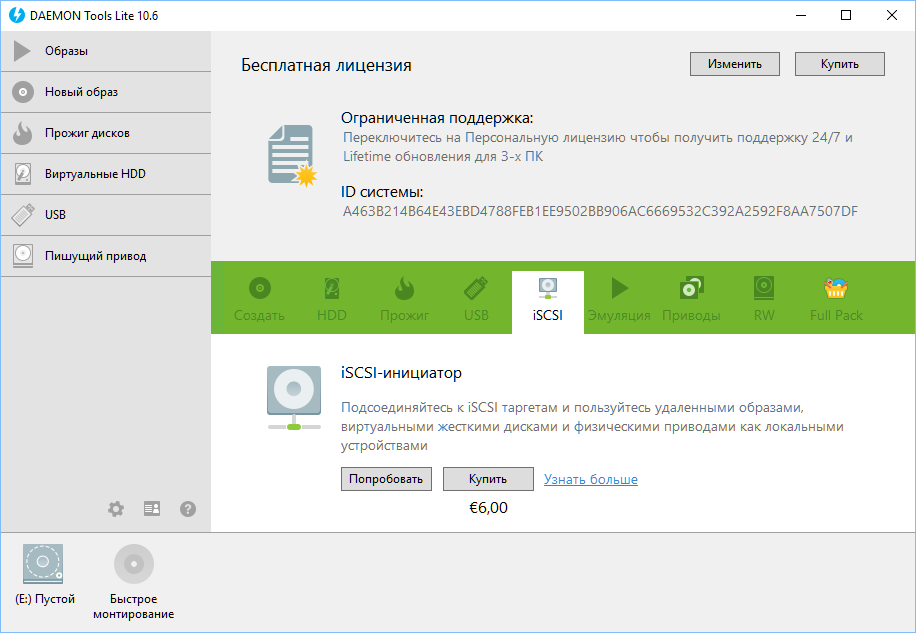The image size is (916, 633).
Task: Click the Купить button next to Изменить
Action: click(839, 64)
